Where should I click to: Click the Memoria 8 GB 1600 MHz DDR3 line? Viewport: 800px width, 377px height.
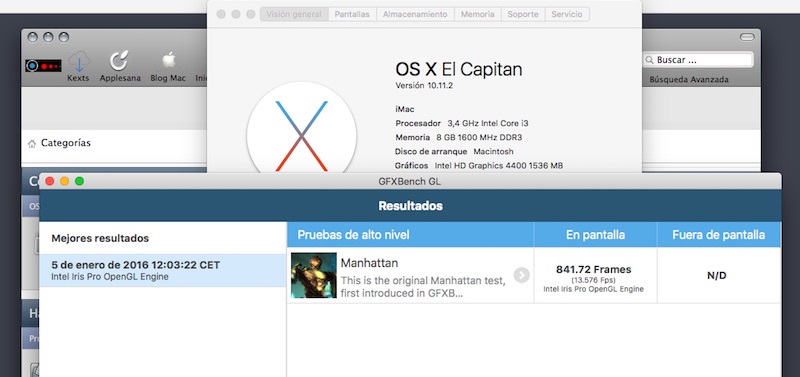459,138
